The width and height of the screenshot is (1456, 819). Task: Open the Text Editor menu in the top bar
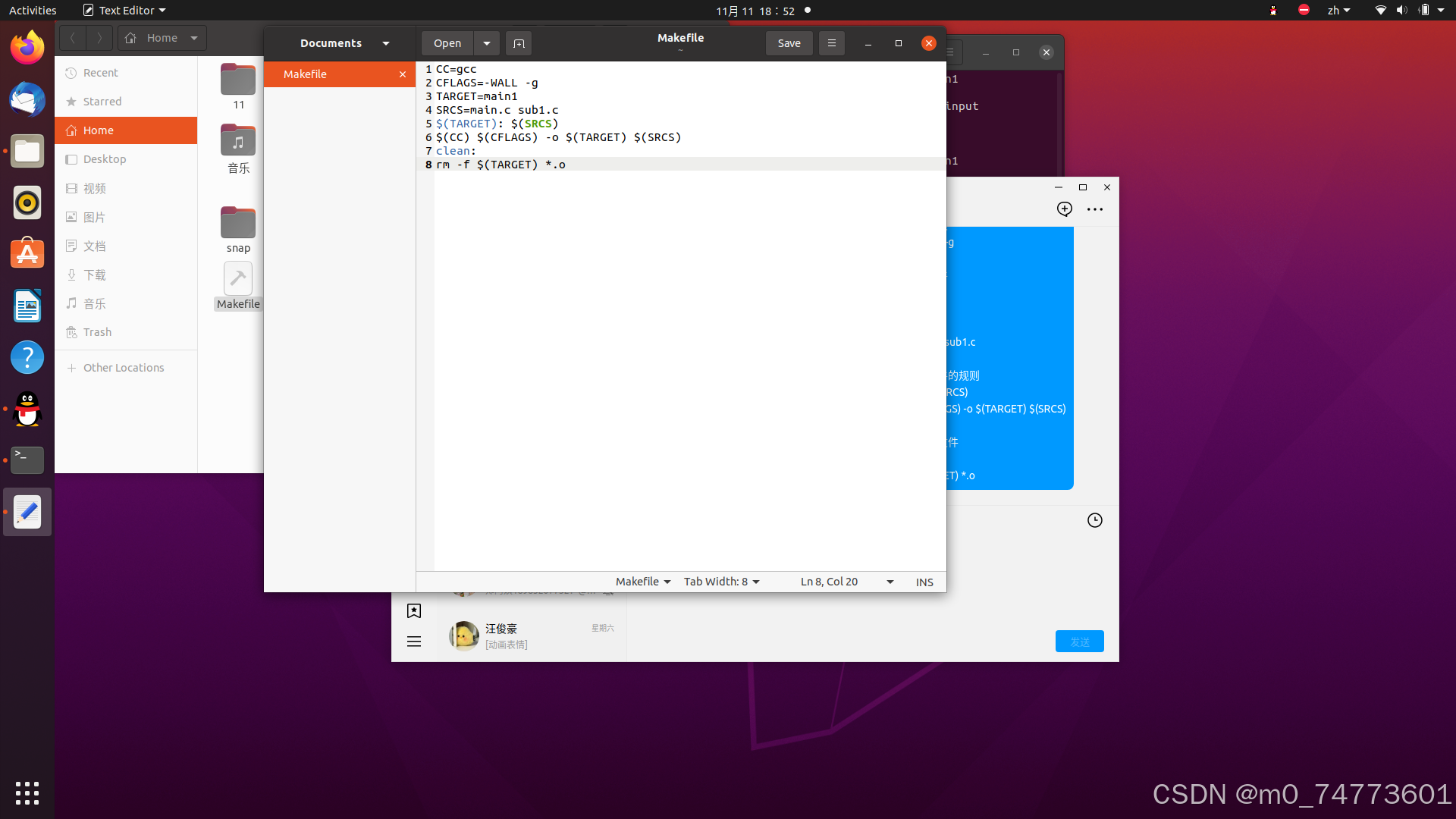[x=124, y=10]
